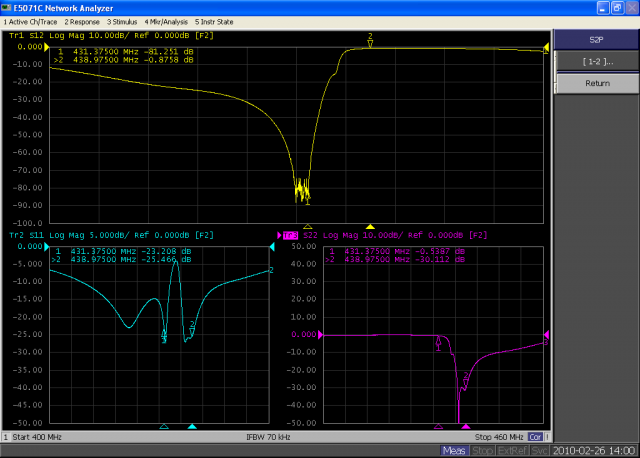This screenshot has height=458, width=640.
Task: Select the filled cyan marker below S11 plot
Action: tap(192, 427)
